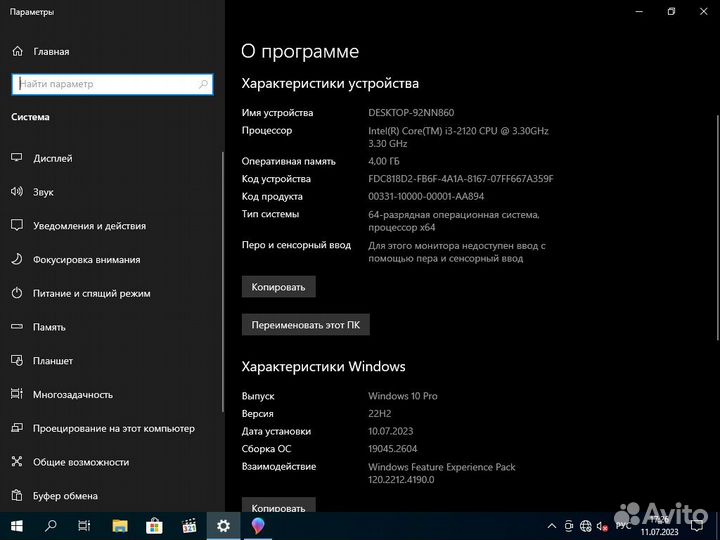Click the Windows 10 Pro edition value
The width and height of the screenshot is (720, 540).
[x=403, y=396]
